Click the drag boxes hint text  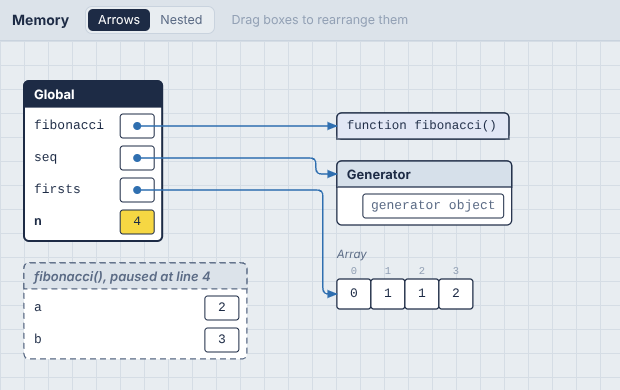tap(319, 20)
